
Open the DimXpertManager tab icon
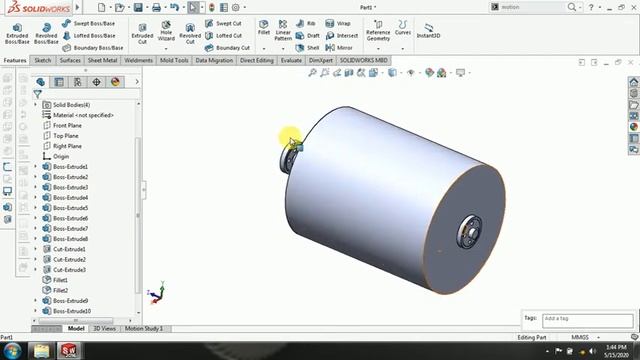point(96,82)
